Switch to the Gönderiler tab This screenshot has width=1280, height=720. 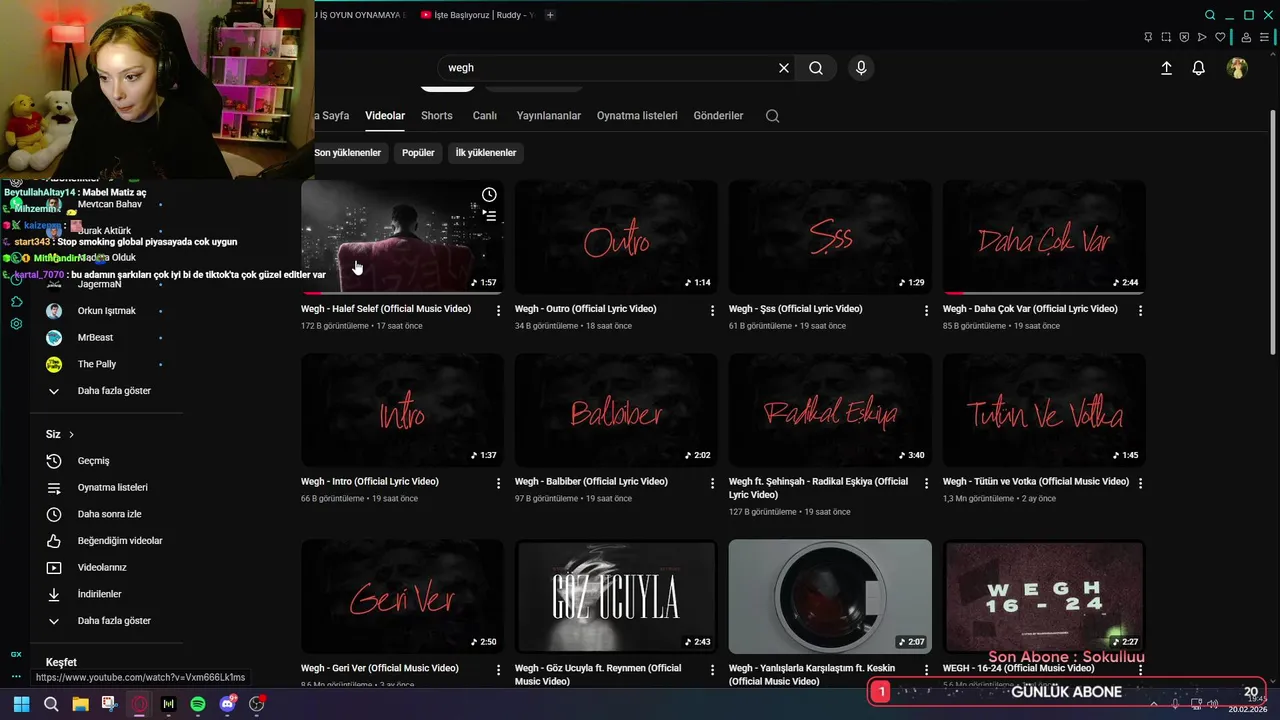pos(718,116)
